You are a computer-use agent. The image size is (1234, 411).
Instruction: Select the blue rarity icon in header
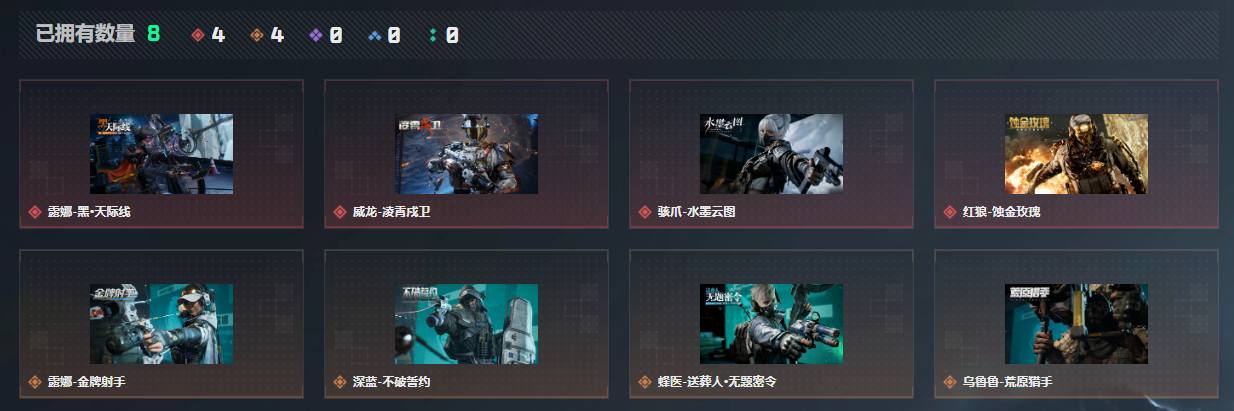375,35
